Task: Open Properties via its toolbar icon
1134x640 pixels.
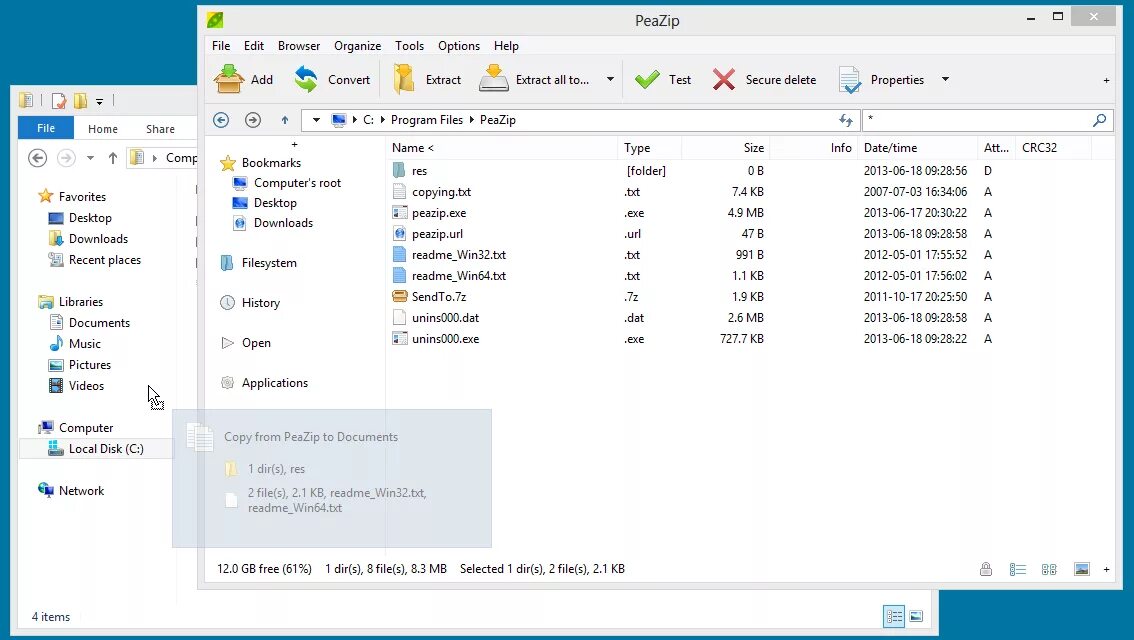Action: coord(851,79)
